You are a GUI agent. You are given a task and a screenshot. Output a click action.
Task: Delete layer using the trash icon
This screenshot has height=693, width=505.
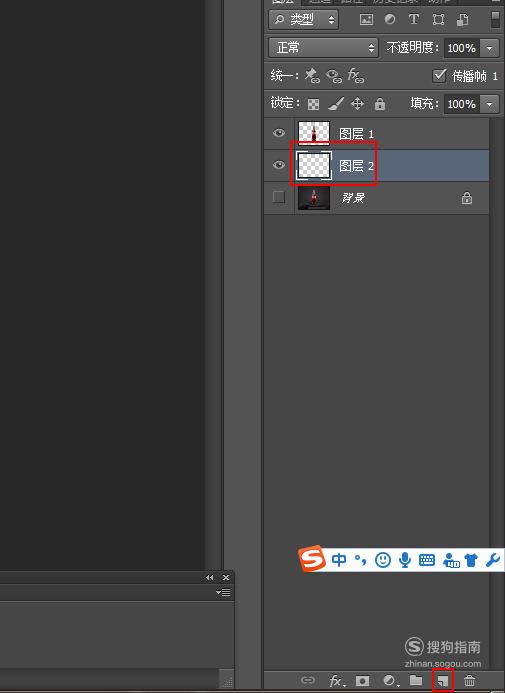click(469, 681)
